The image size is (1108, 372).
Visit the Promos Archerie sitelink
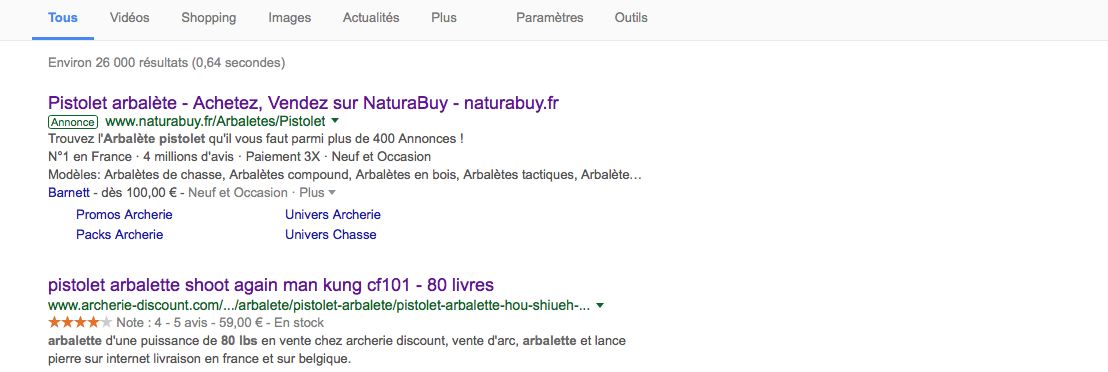[x=124, y=214]
